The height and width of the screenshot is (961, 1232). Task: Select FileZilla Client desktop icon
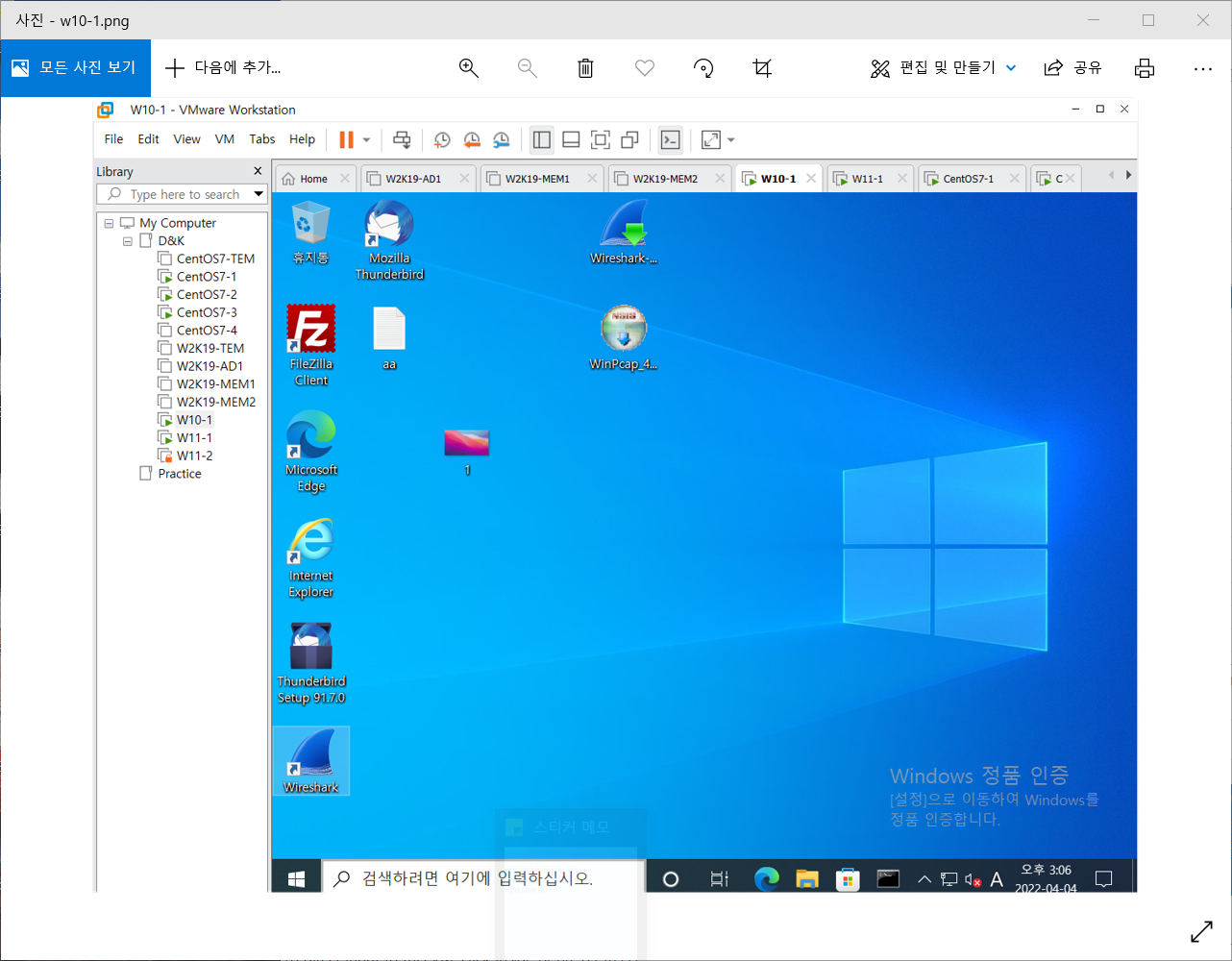pos(311,346)
